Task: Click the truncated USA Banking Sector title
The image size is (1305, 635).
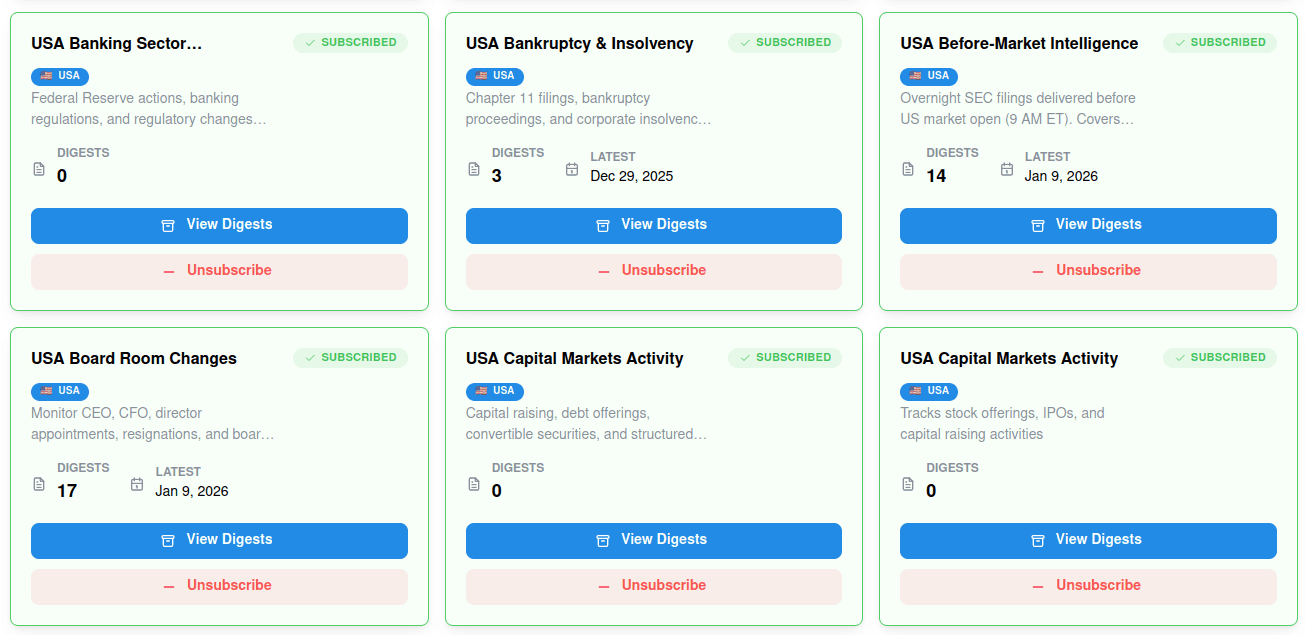Action: (x=116, y=44)
